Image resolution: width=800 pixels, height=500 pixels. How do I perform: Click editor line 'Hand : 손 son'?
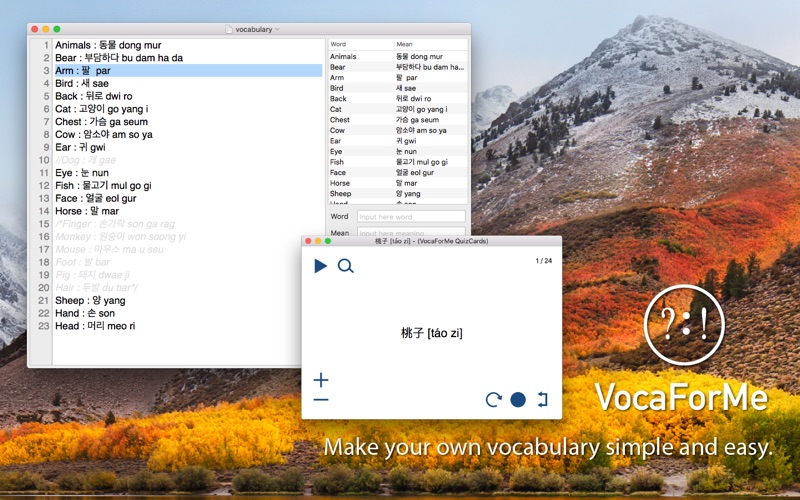click(85, 313)
